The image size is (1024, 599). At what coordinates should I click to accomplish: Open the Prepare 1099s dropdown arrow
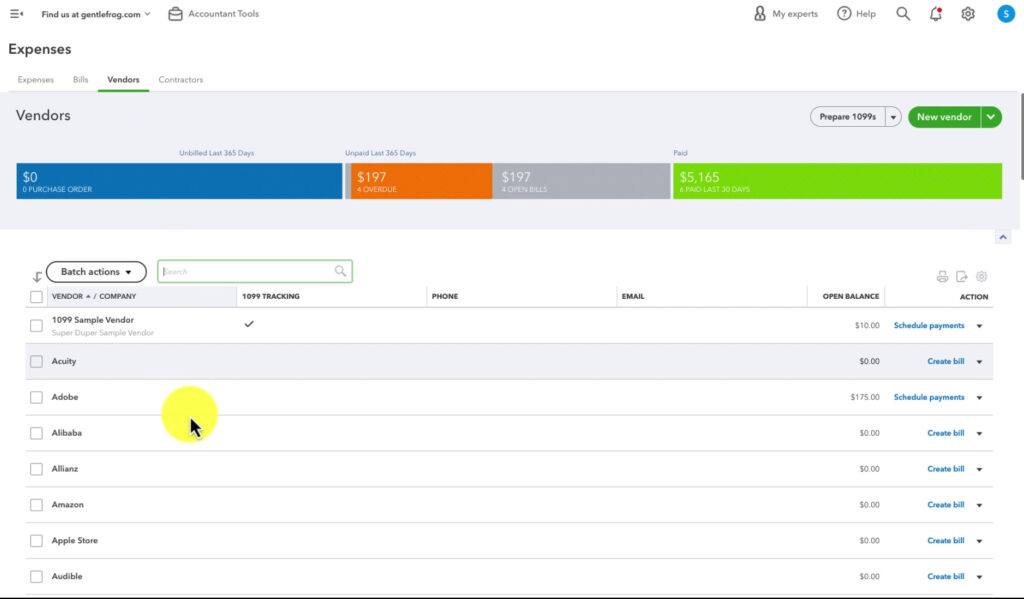point(893,117)
